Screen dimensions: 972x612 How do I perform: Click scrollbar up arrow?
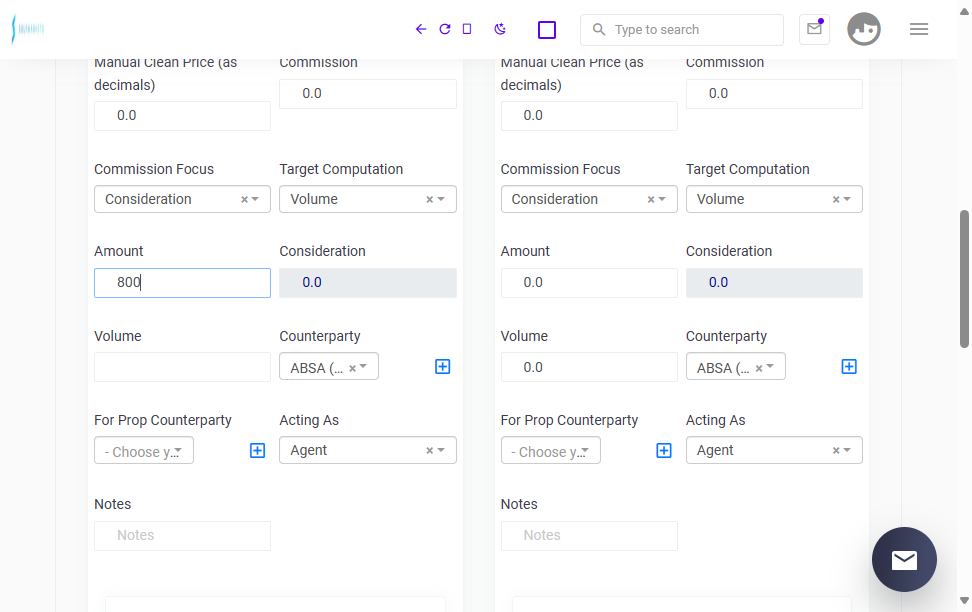(964, 12)
